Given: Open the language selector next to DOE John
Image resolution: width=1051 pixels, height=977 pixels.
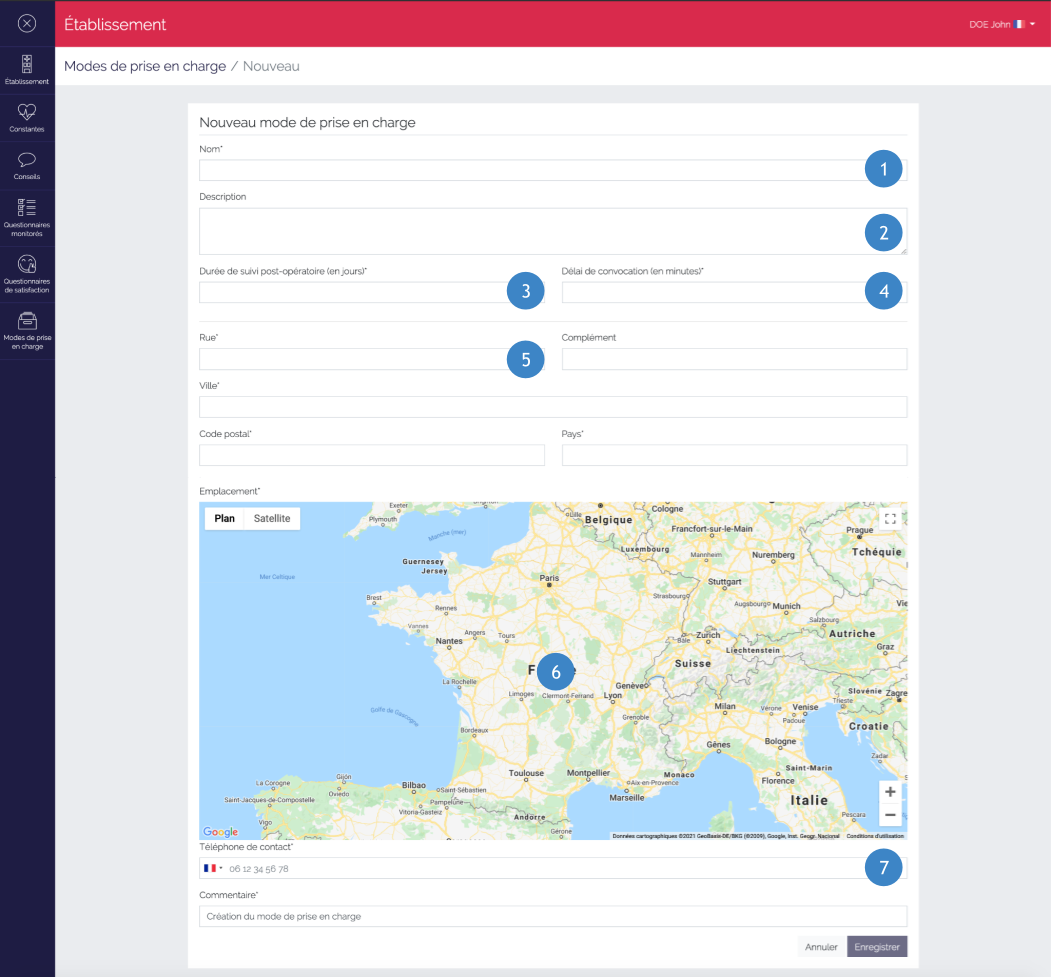Looking at the screenshot, I should click(x=1031, y=24).
